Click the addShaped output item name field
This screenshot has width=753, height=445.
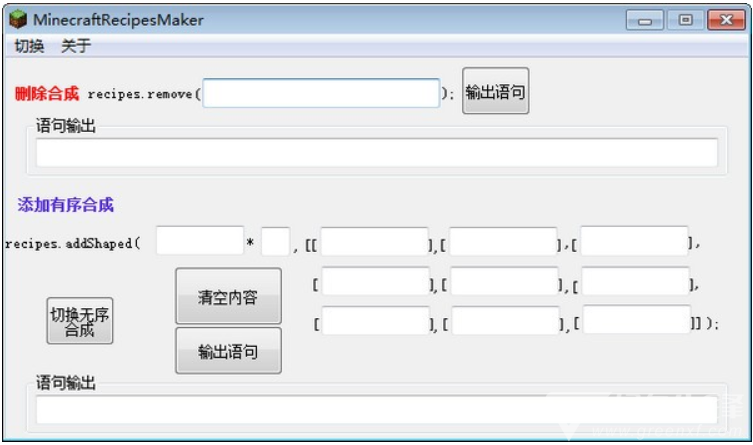point(200,241)
